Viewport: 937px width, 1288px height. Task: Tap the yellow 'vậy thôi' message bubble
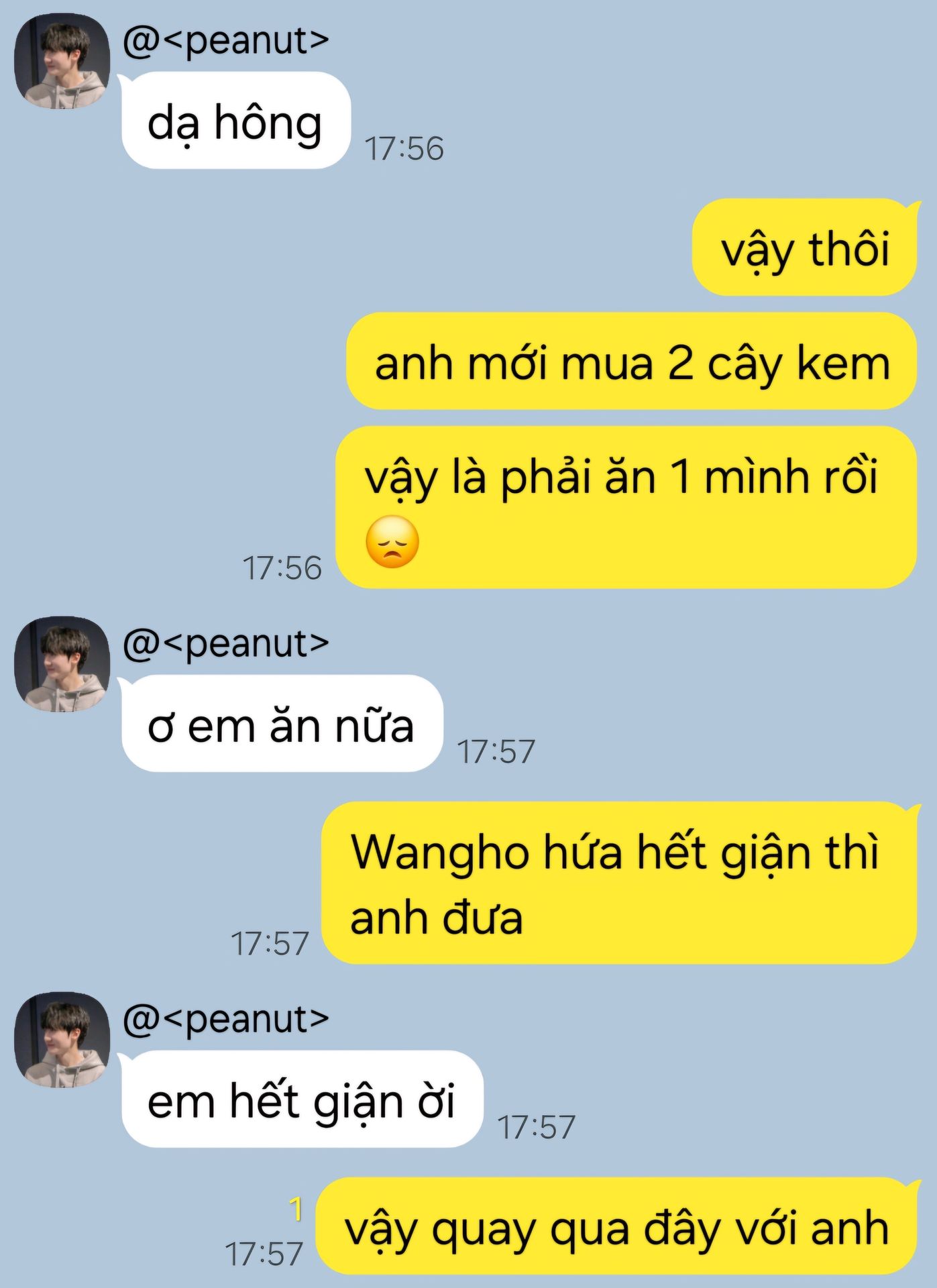point(804,248)
